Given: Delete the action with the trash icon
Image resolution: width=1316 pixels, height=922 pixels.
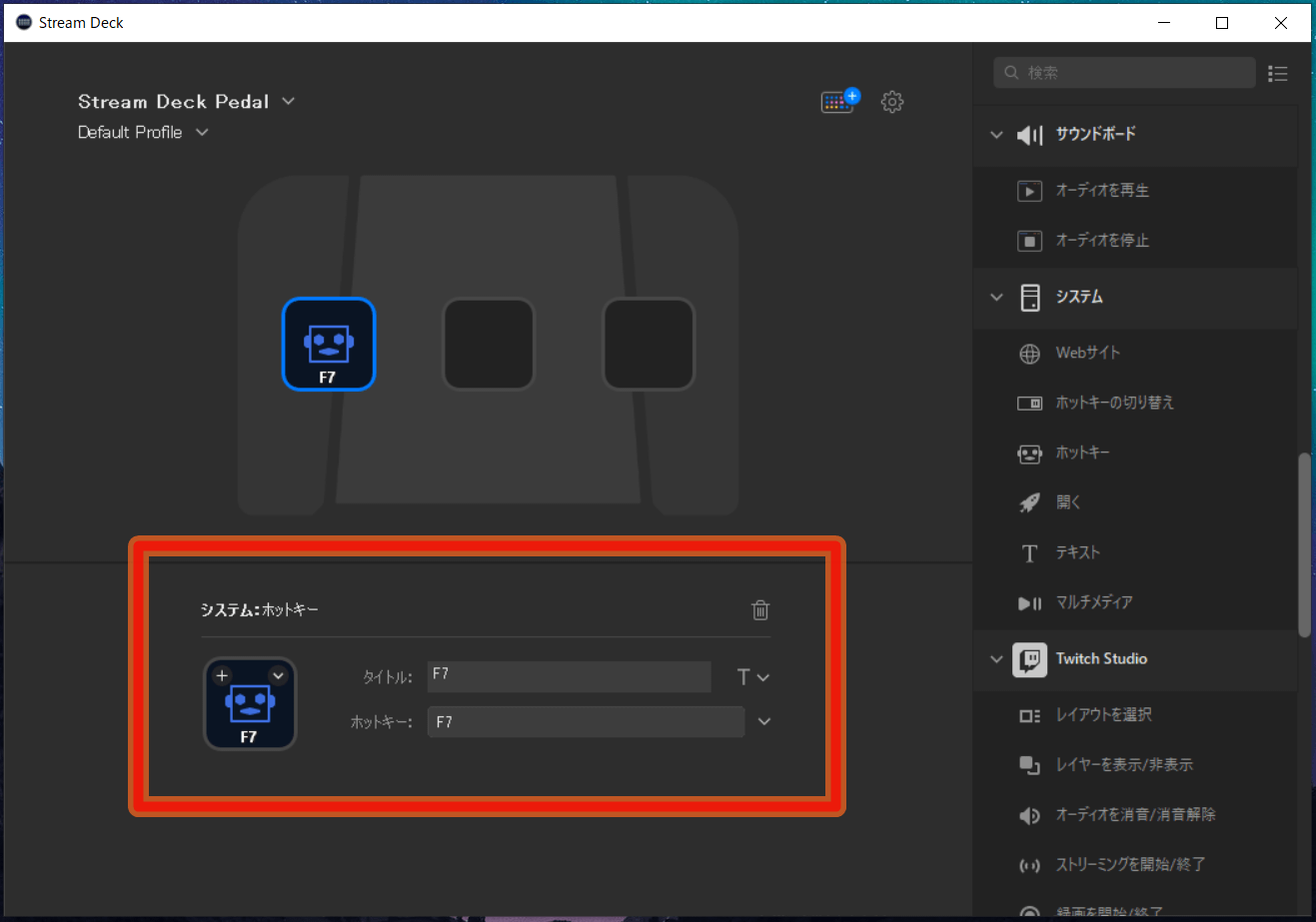Looking at the screenshot, I should [x=760, y=609].
